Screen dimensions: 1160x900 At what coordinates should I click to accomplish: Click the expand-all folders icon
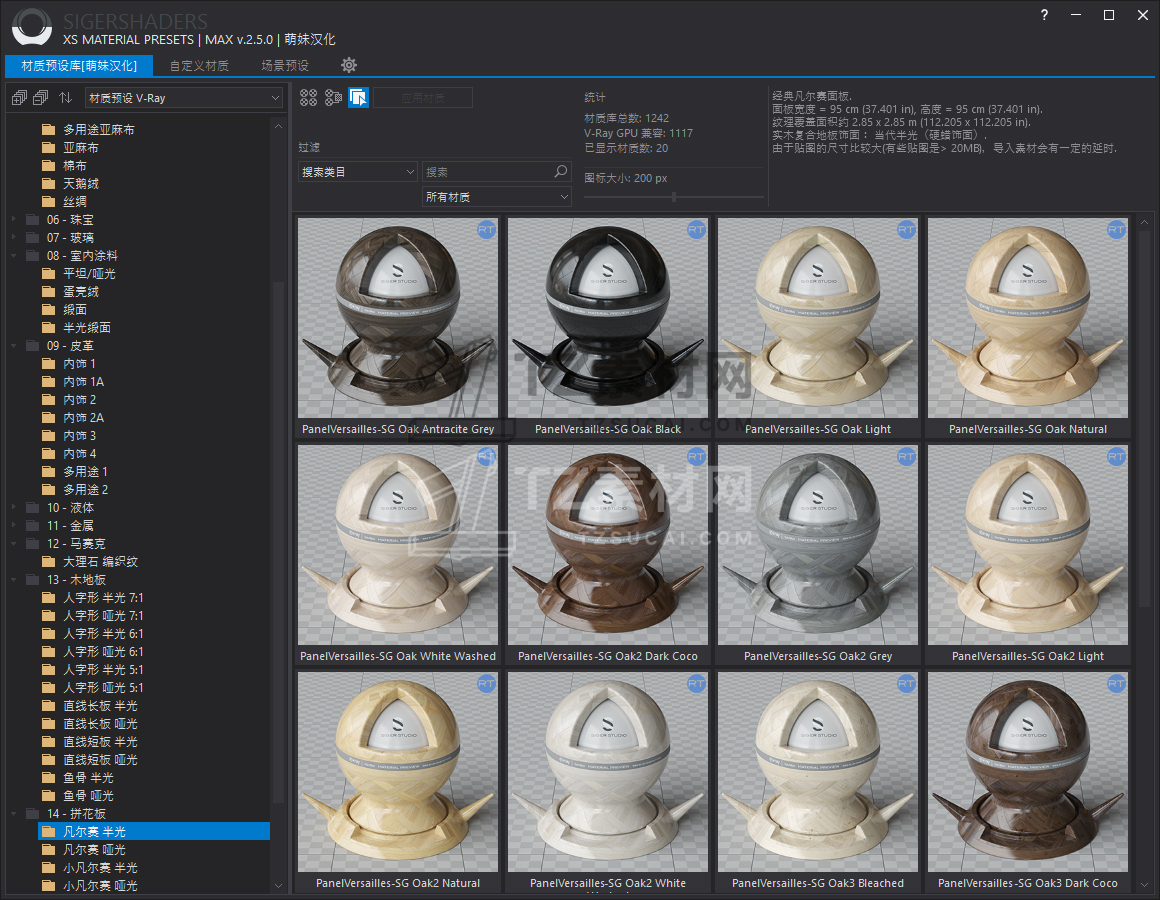tap(18, 97)
